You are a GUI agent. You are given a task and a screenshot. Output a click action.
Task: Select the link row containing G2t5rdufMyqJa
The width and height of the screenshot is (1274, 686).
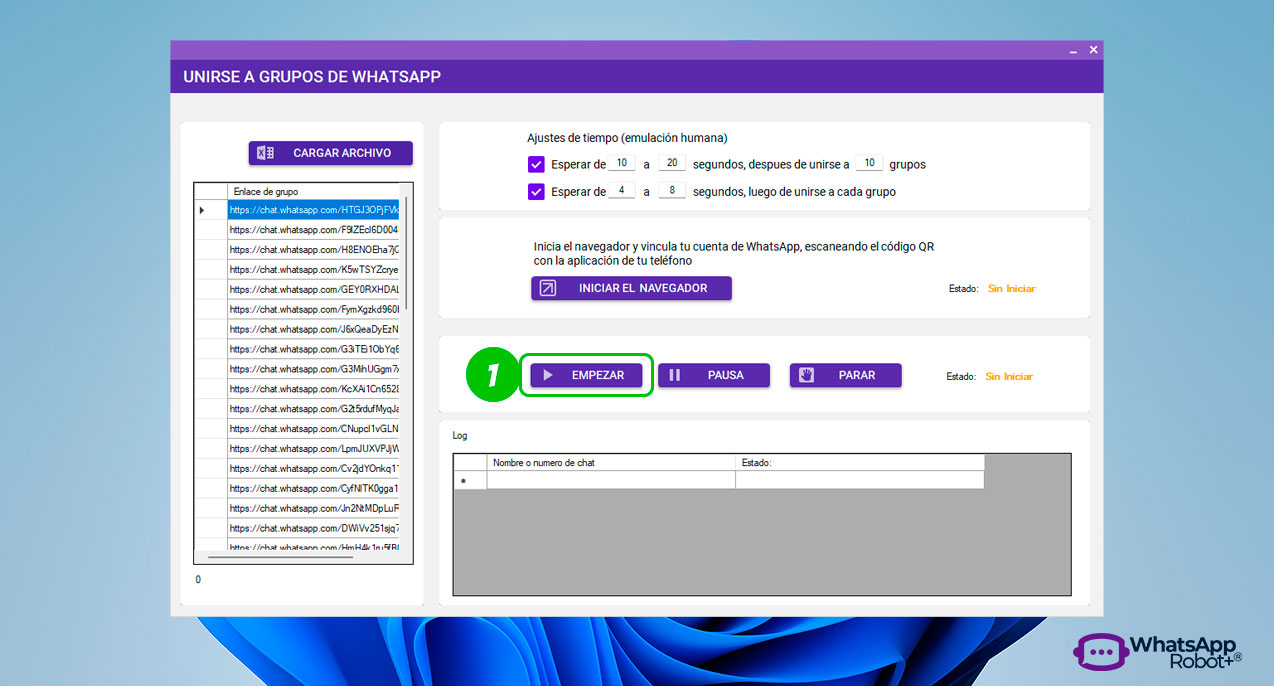click(313, 409)
